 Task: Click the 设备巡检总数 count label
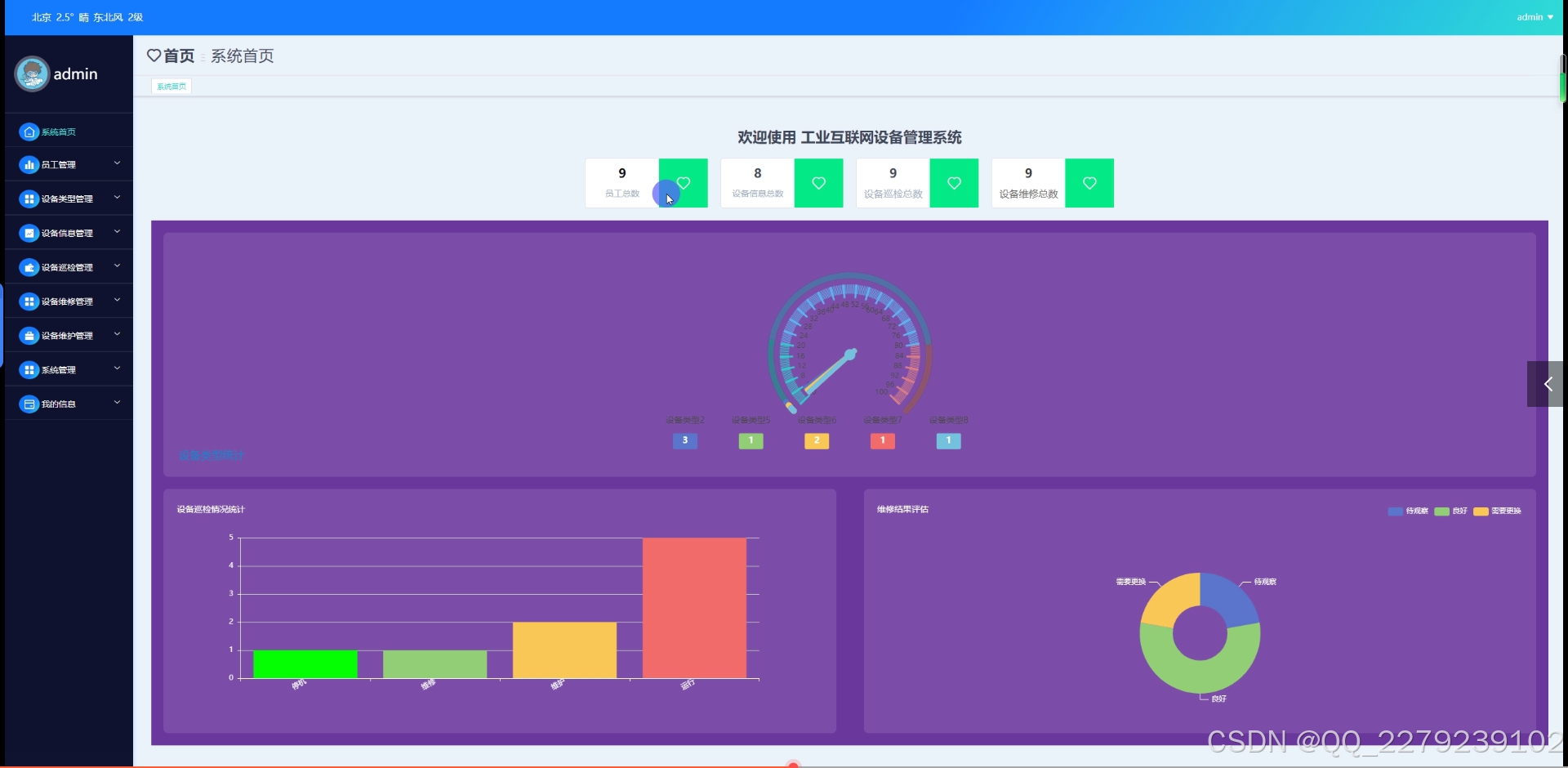[x=893, y=194]
